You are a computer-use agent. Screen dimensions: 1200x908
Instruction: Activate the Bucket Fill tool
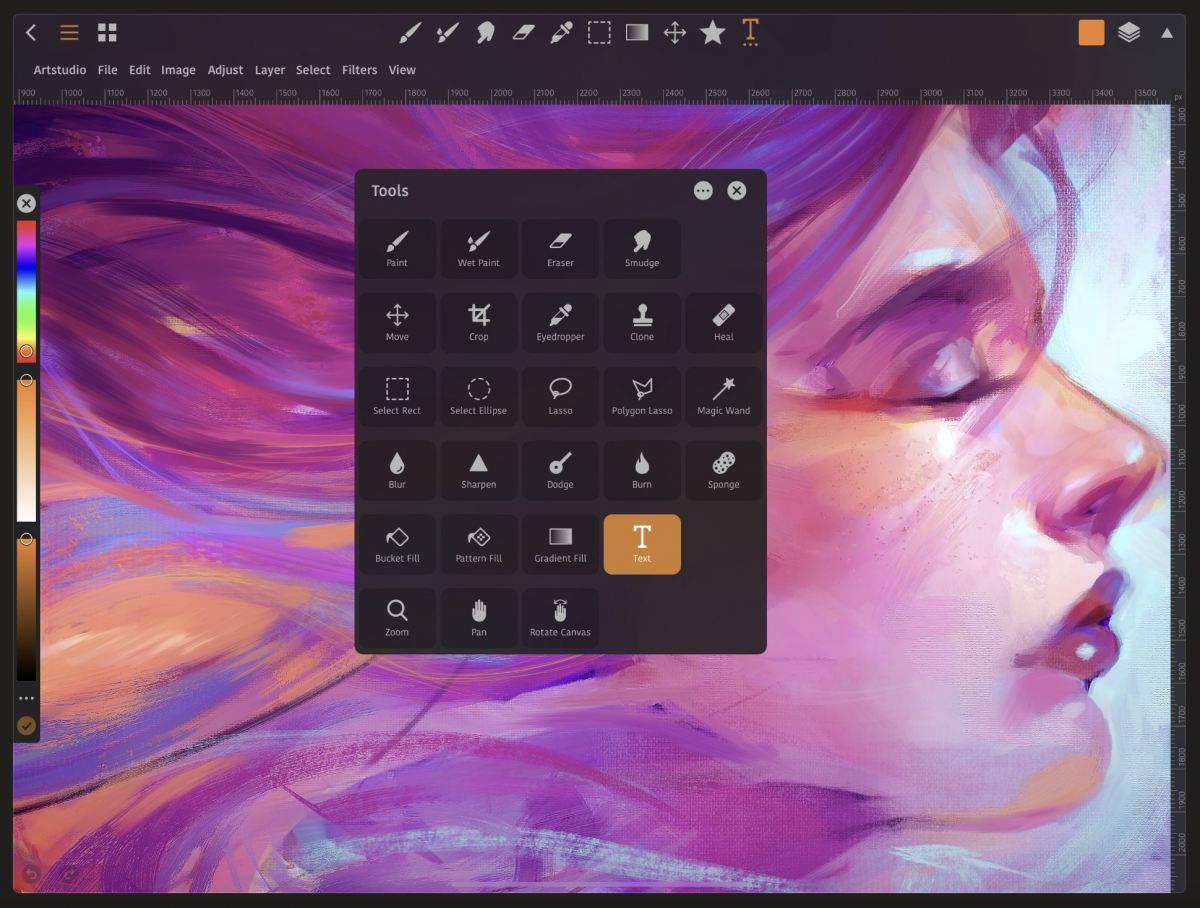point(397,544)
